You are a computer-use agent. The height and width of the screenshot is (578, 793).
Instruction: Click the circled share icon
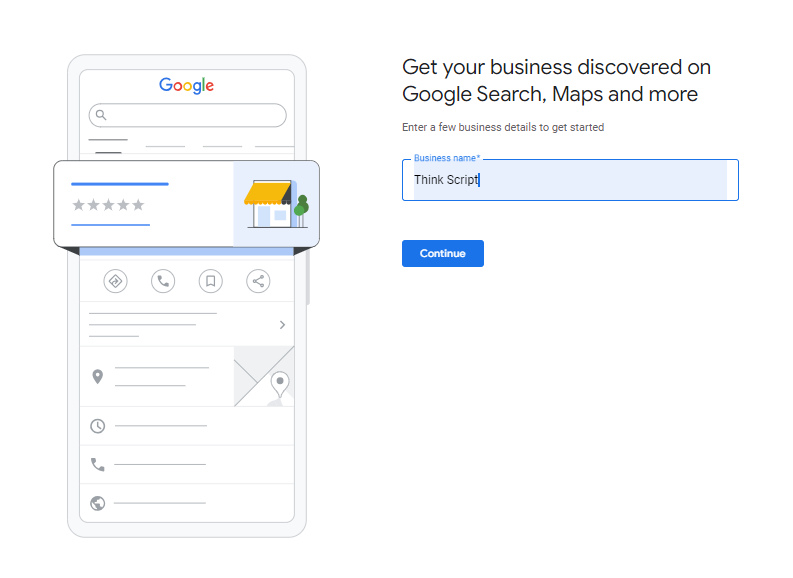pyautogui.click(x=258, y=281)
